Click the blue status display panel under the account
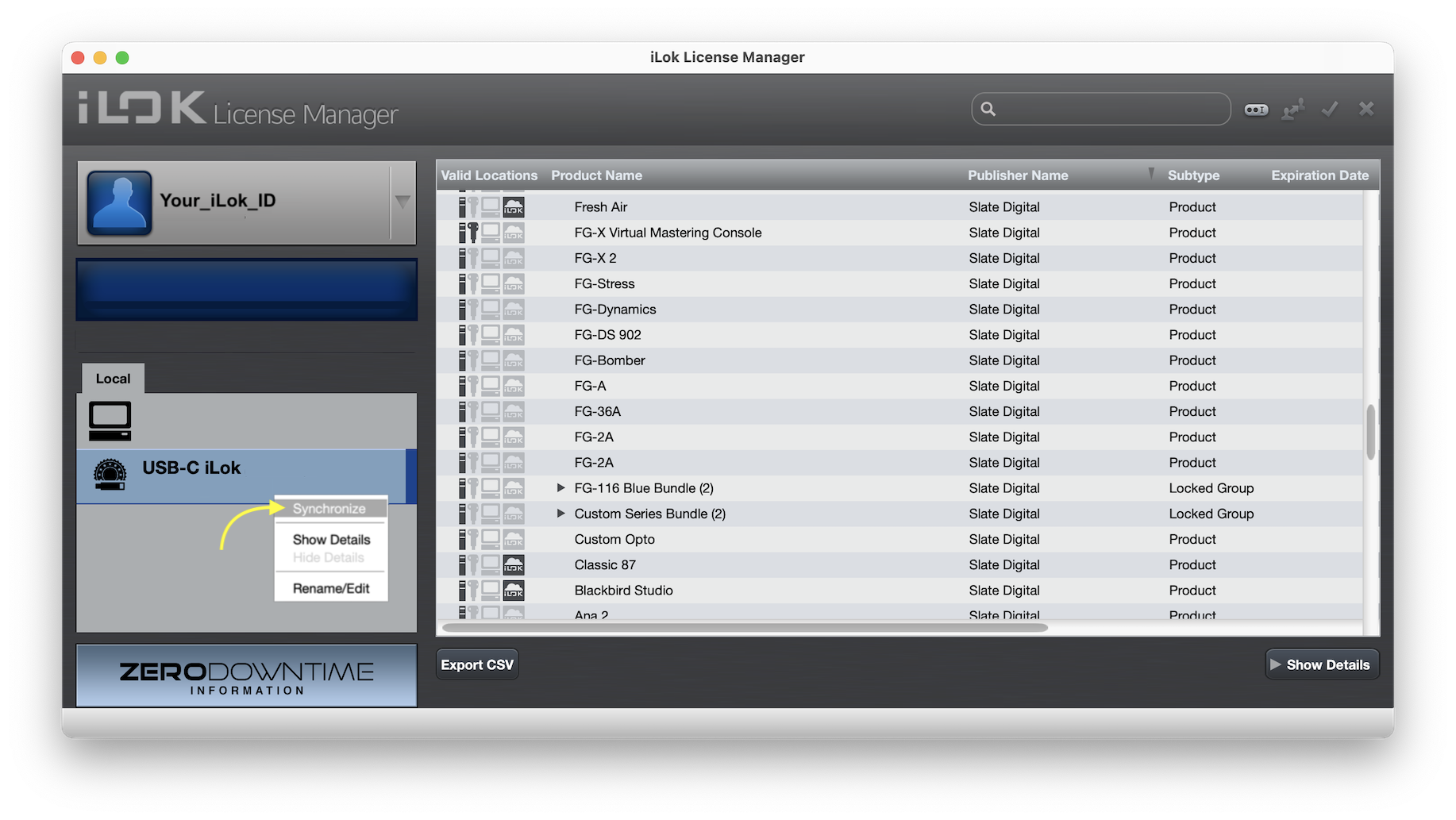1456x820 pixels. (247, 290)
